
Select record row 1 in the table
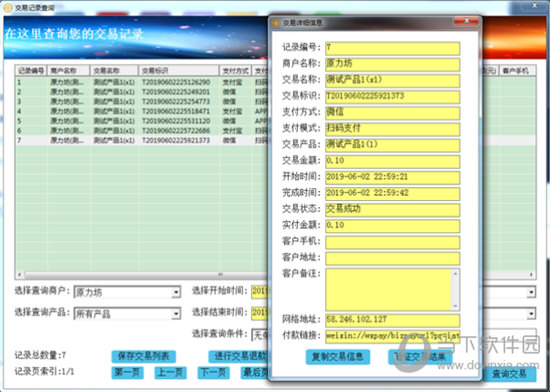(x=142, y=82)
